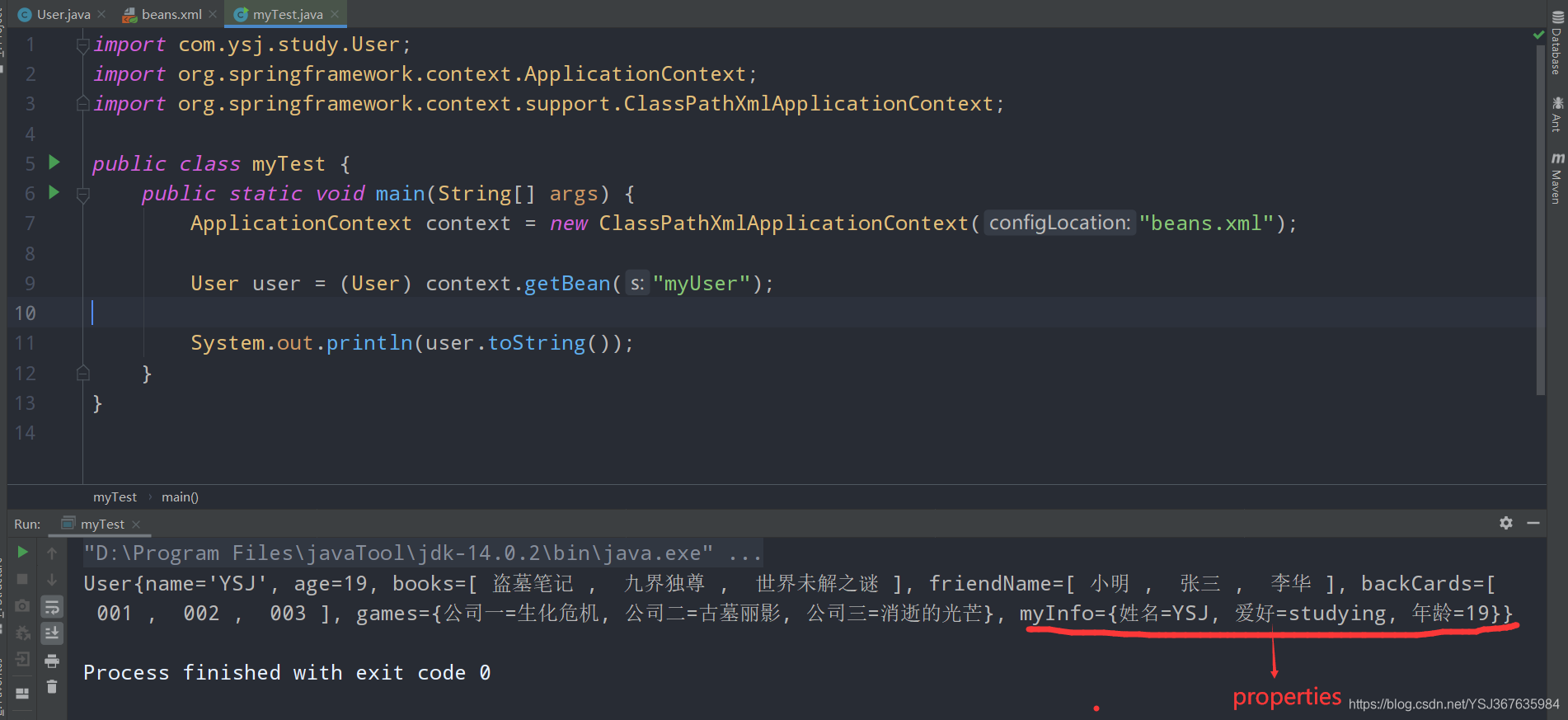
Task: Run main method via gutter arrow
Action: tap(54, 192)
